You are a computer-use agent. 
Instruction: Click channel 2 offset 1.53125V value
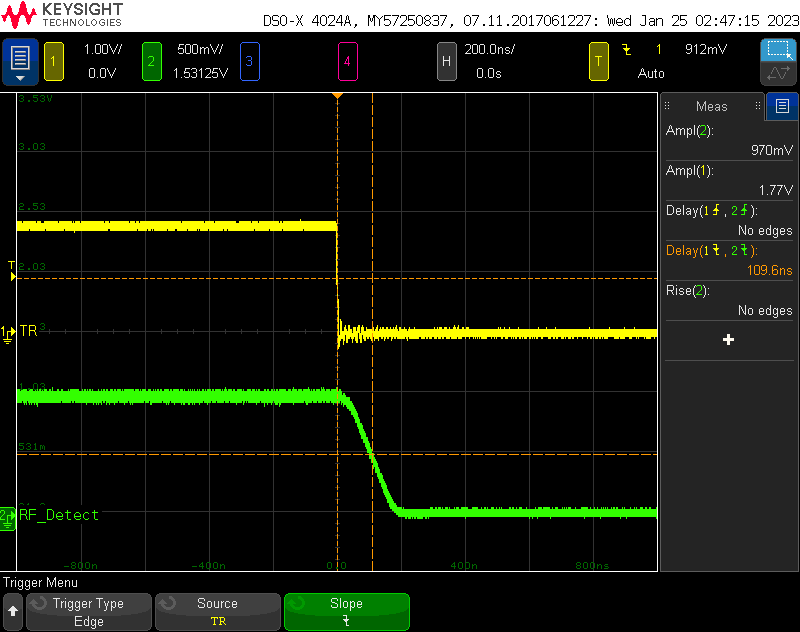(x=201, y=73)
